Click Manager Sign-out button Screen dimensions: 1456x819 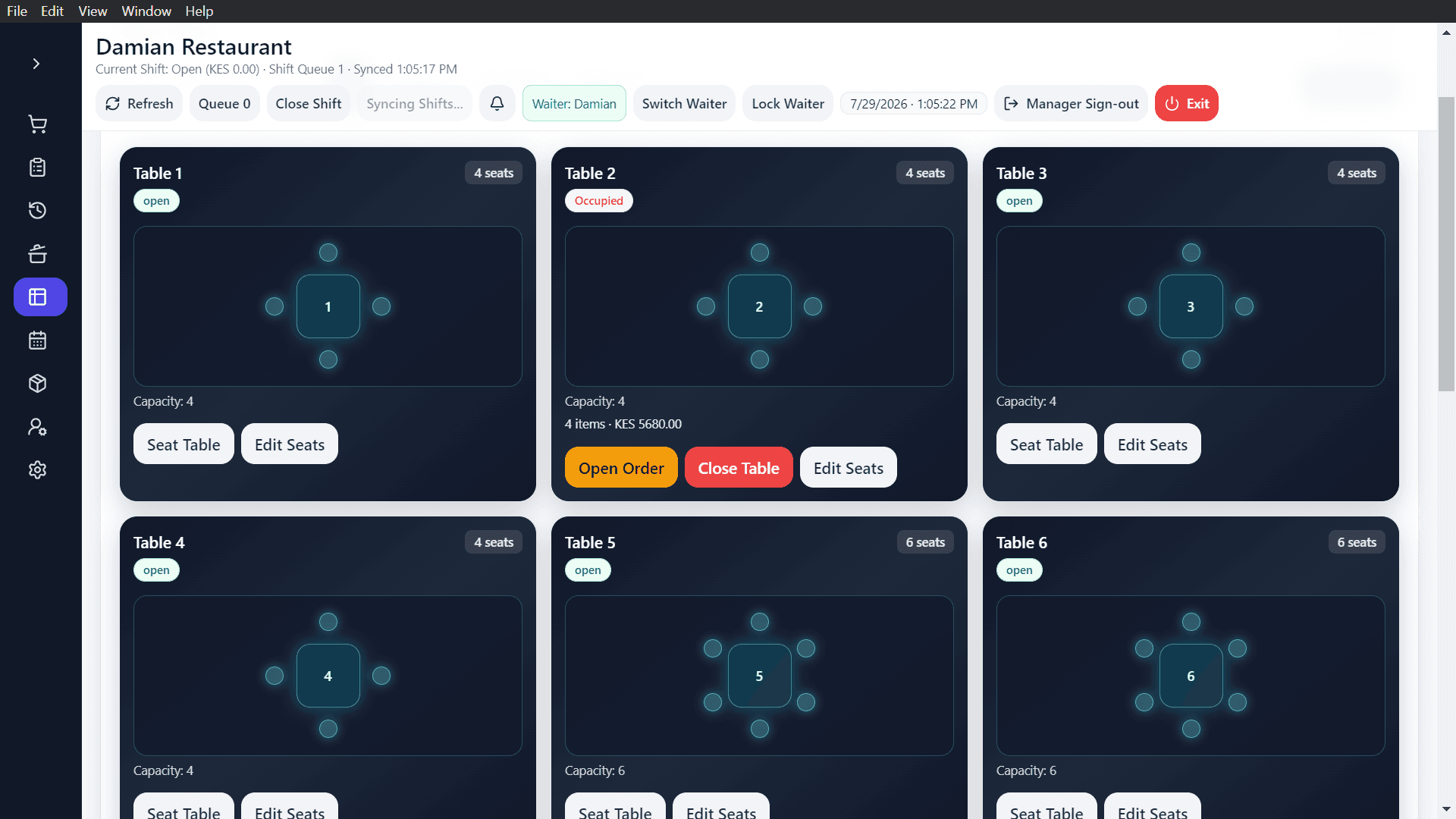tap(1071, 104)
